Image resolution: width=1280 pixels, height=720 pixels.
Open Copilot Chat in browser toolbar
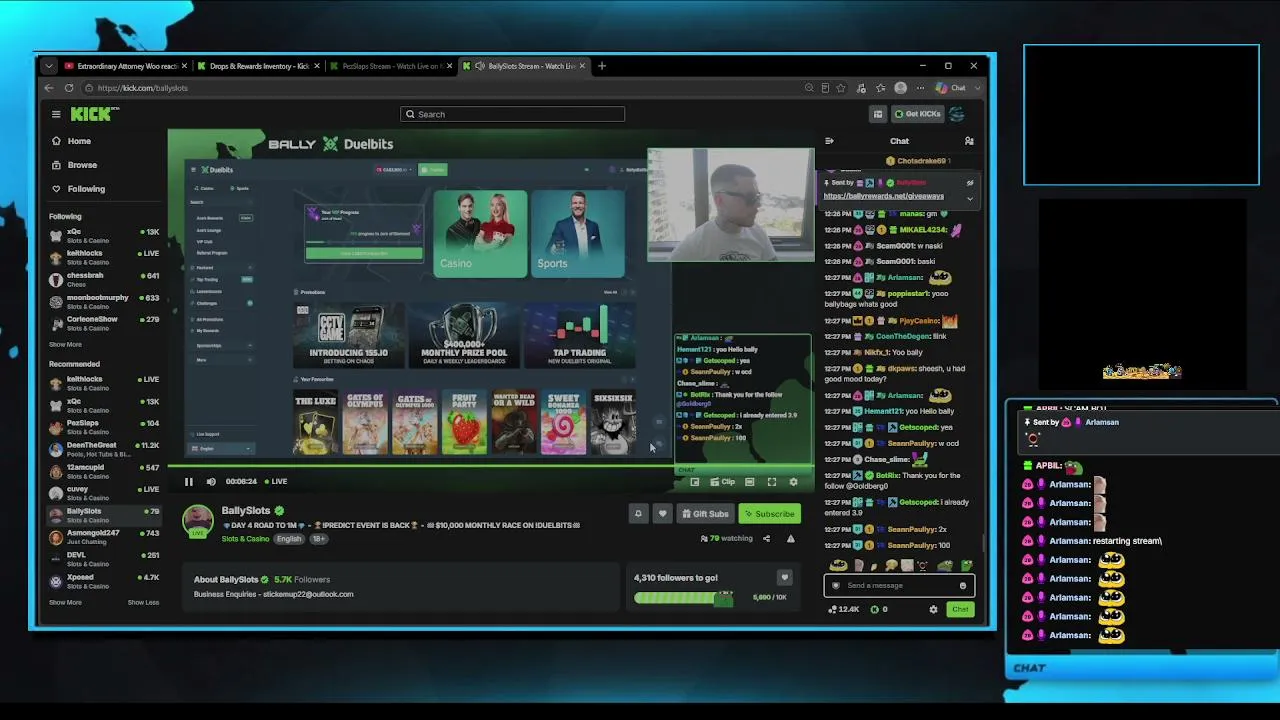pos(951,88)
